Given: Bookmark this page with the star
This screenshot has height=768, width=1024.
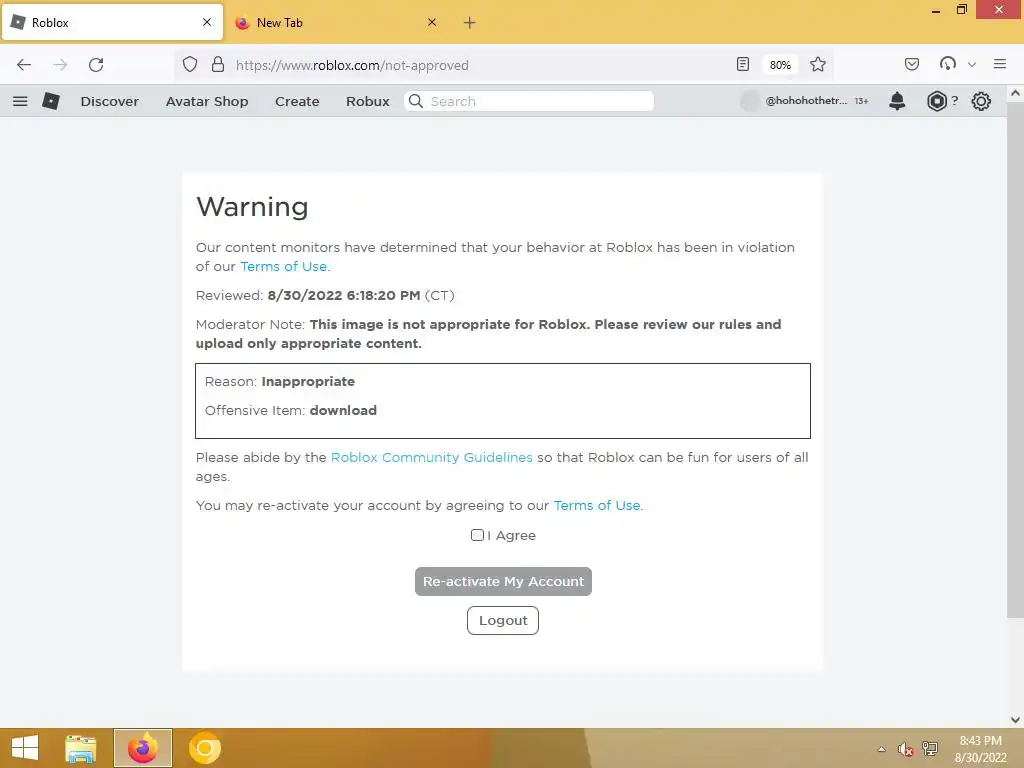Looking at the screenshot, I should tap(818, 65).
